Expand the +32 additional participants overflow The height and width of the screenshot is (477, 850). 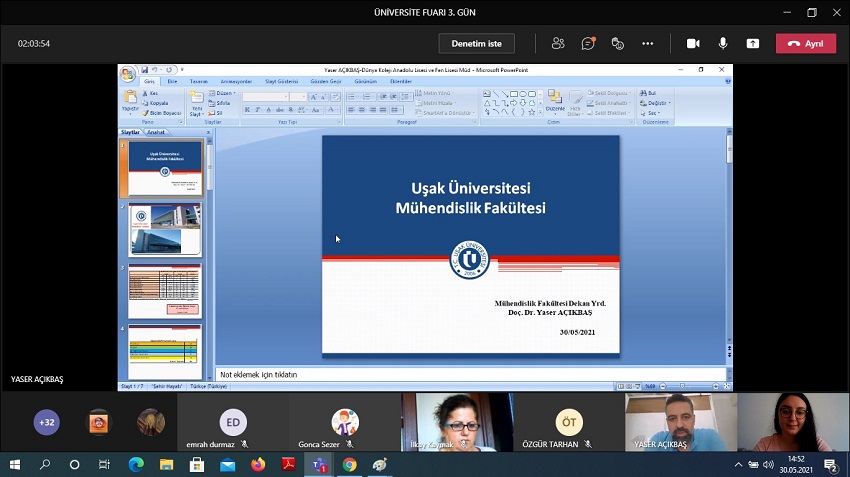point(46,422)
